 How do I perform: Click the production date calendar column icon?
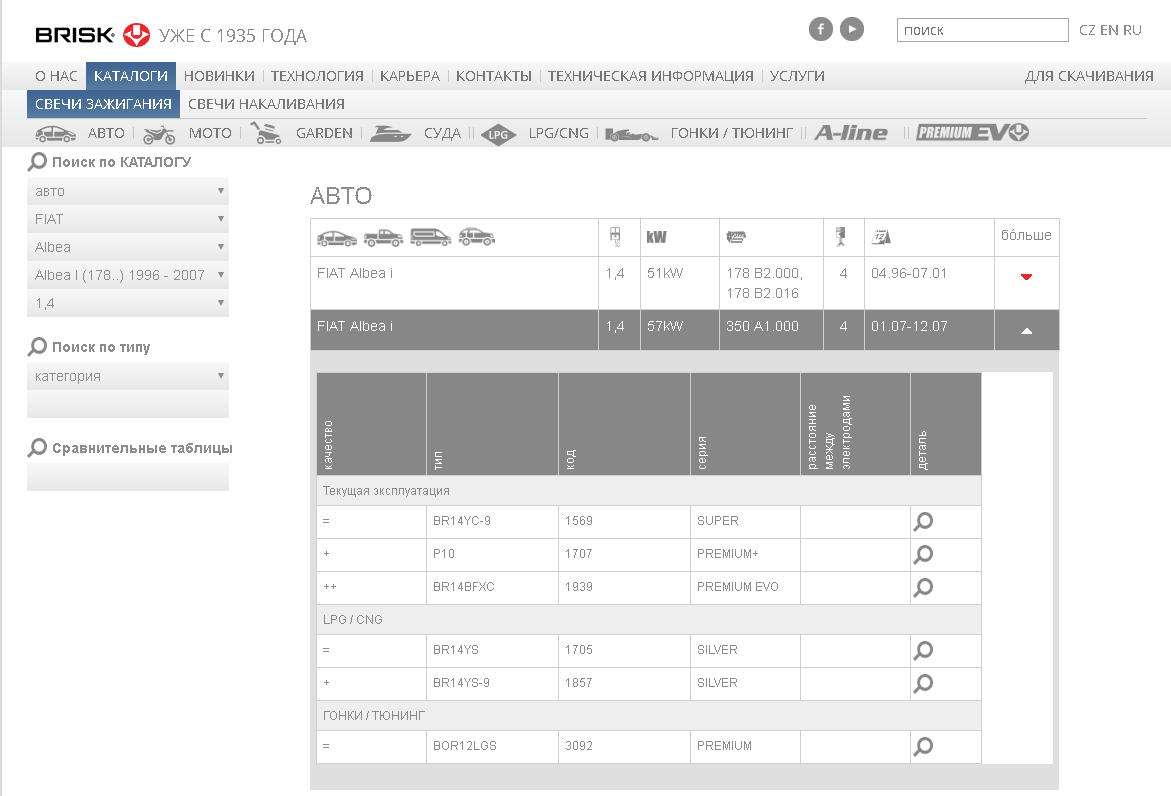pyautogui.click(x=881, y=237)
